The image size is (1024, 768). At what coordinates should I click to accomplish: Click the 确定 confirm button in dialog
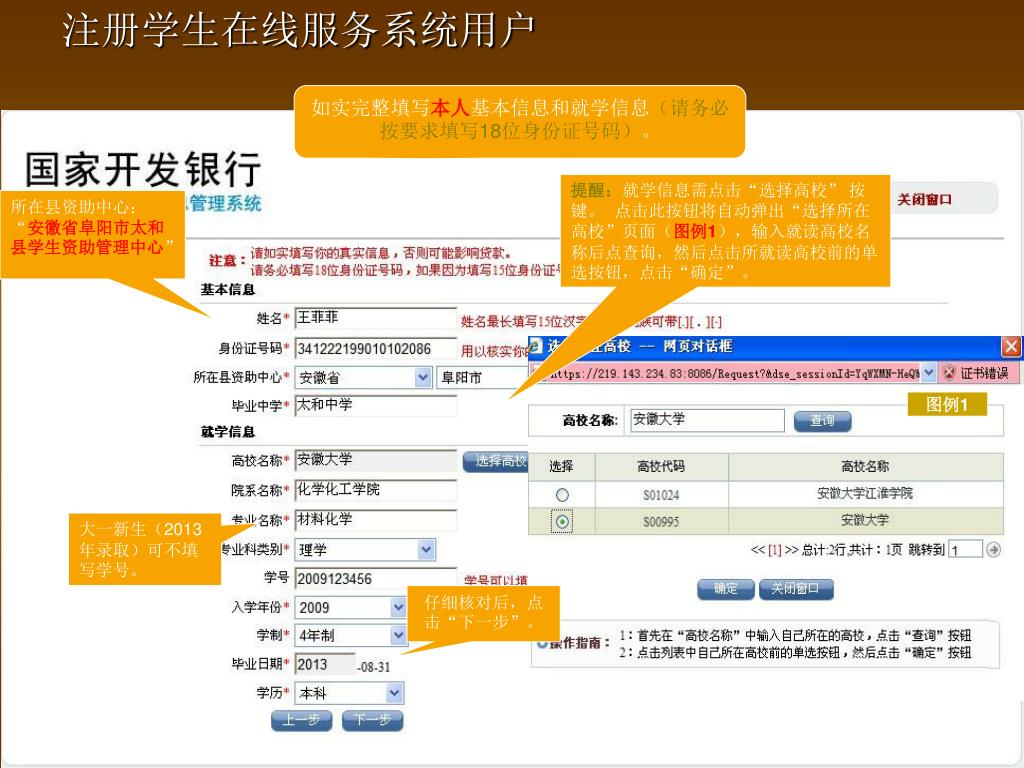point(726,589)
